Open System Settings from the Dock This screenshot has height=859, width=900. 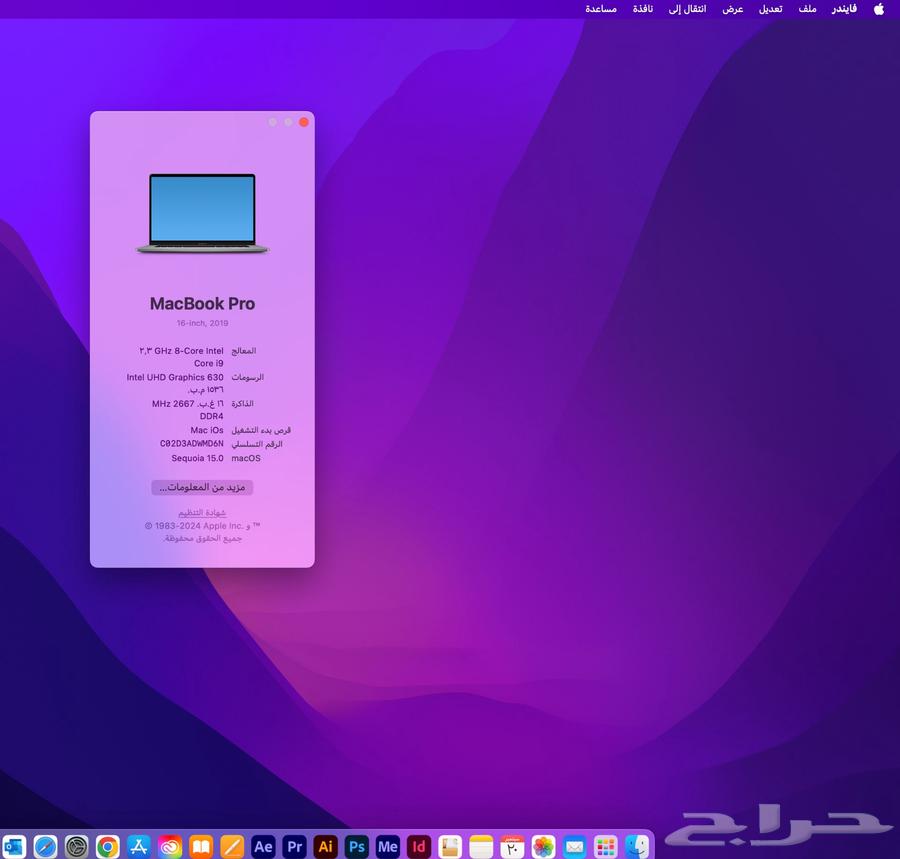(x=75, y=846)
